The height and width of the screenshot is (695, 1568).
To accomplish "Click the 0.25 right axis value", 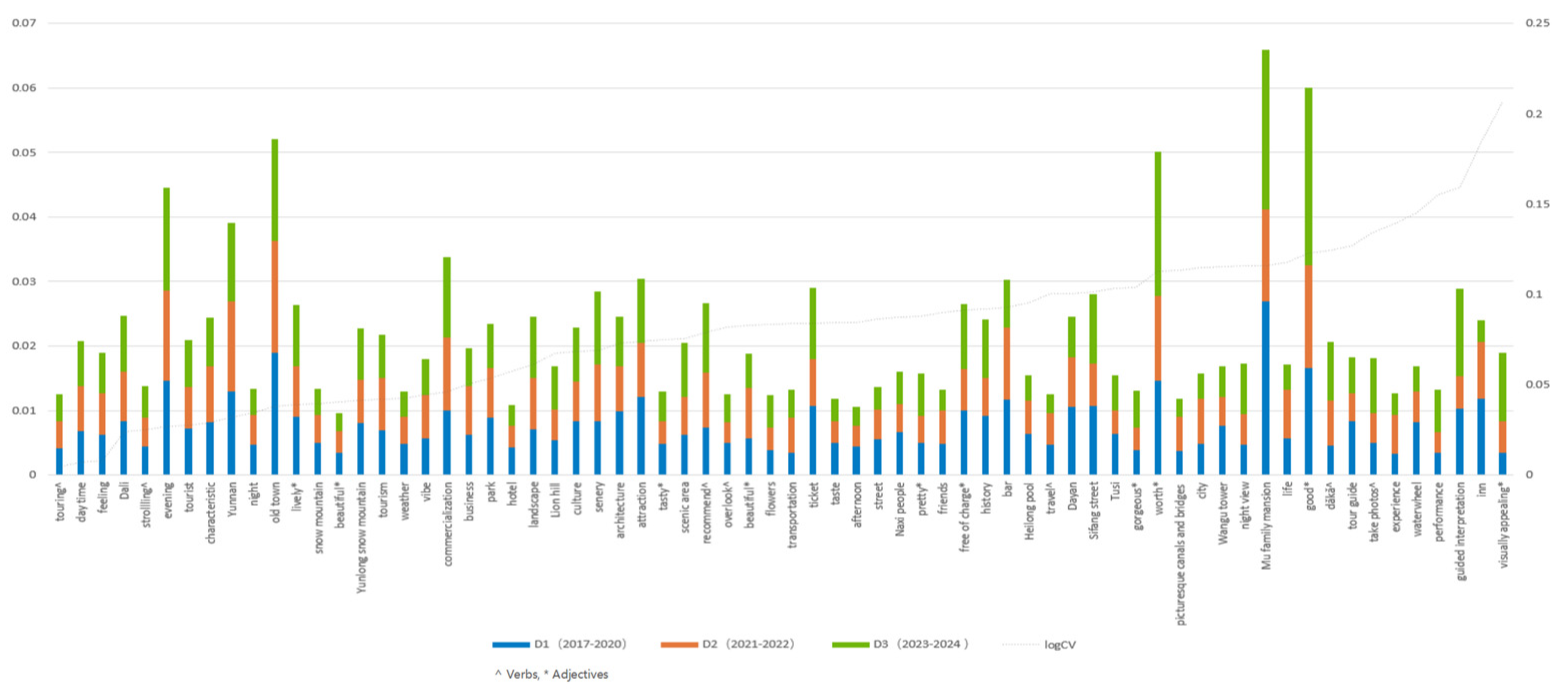I will point(1537,23).
